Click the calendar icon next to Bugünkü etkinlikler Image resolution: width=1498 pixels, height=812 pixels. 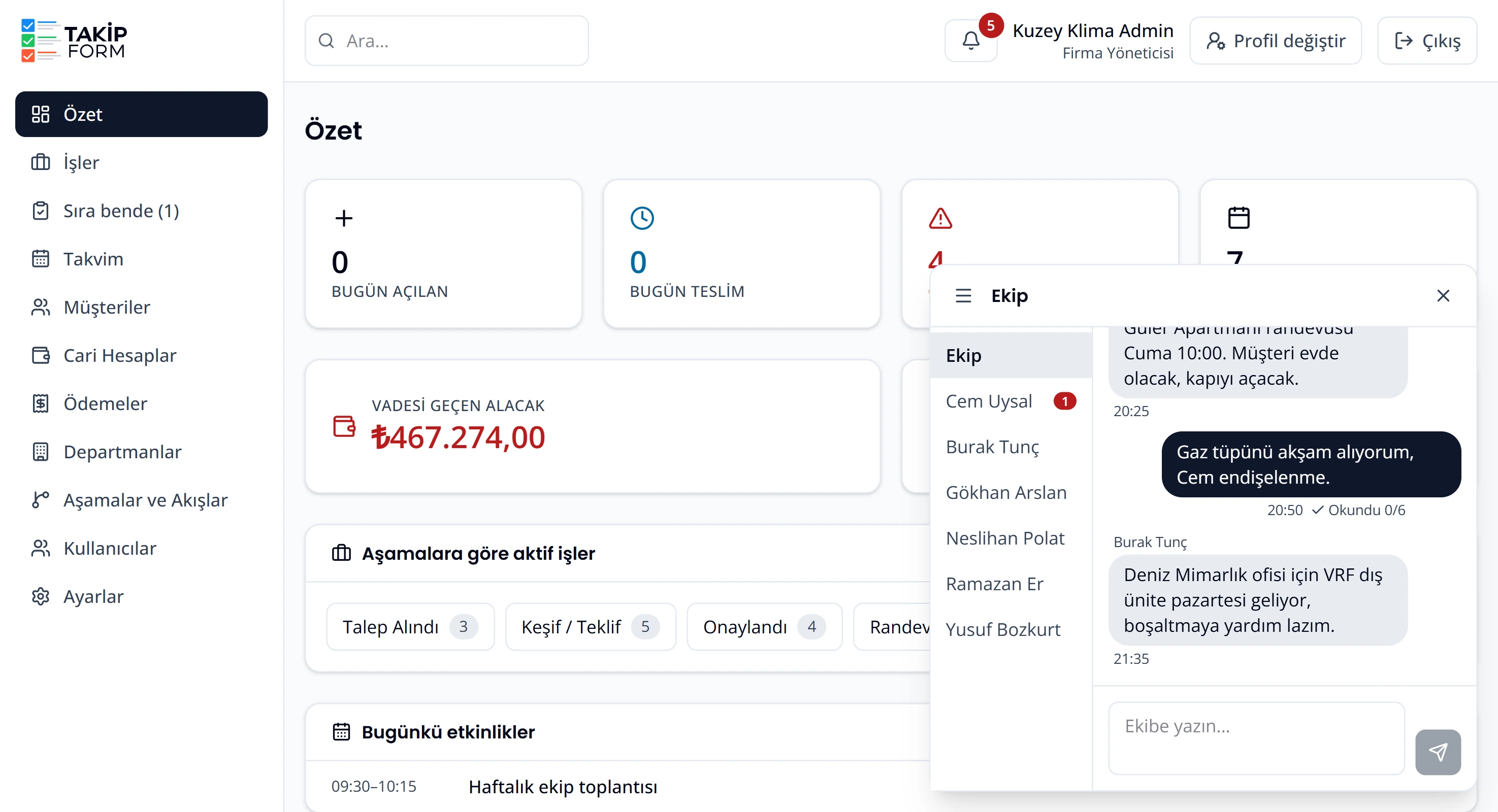(x=341, y=731)
